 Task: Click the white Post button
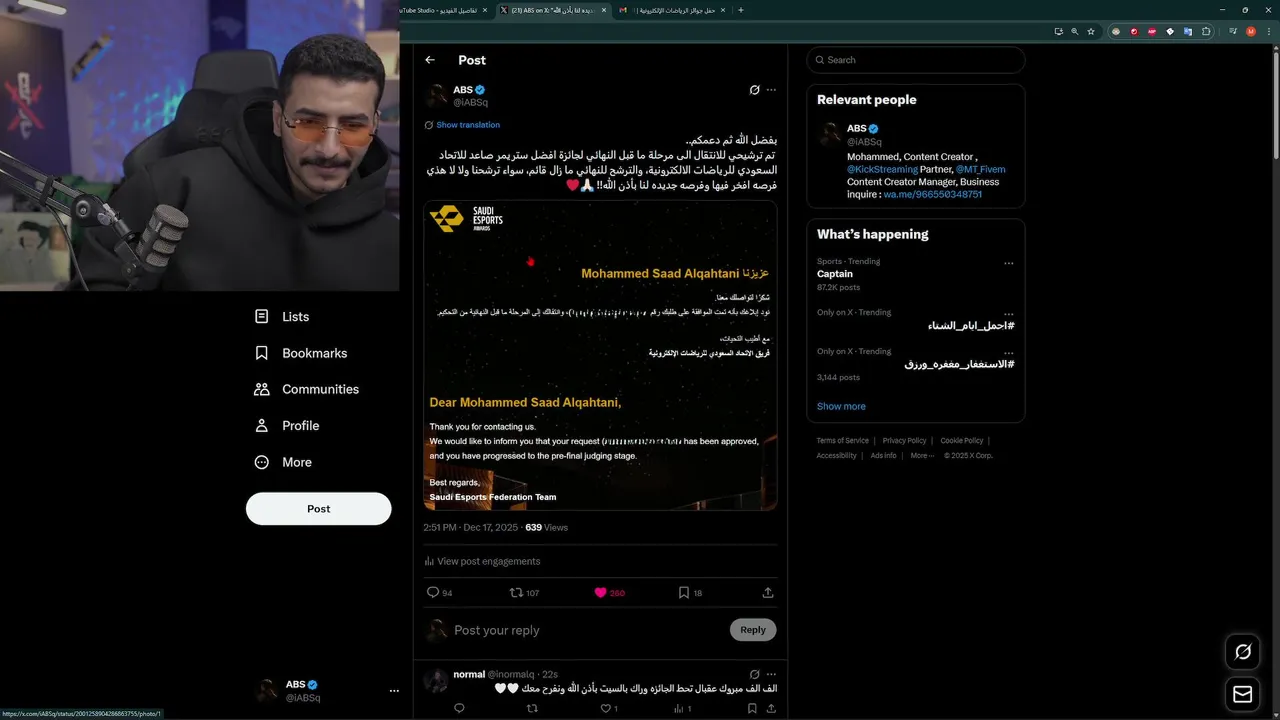tap(318, 509)
